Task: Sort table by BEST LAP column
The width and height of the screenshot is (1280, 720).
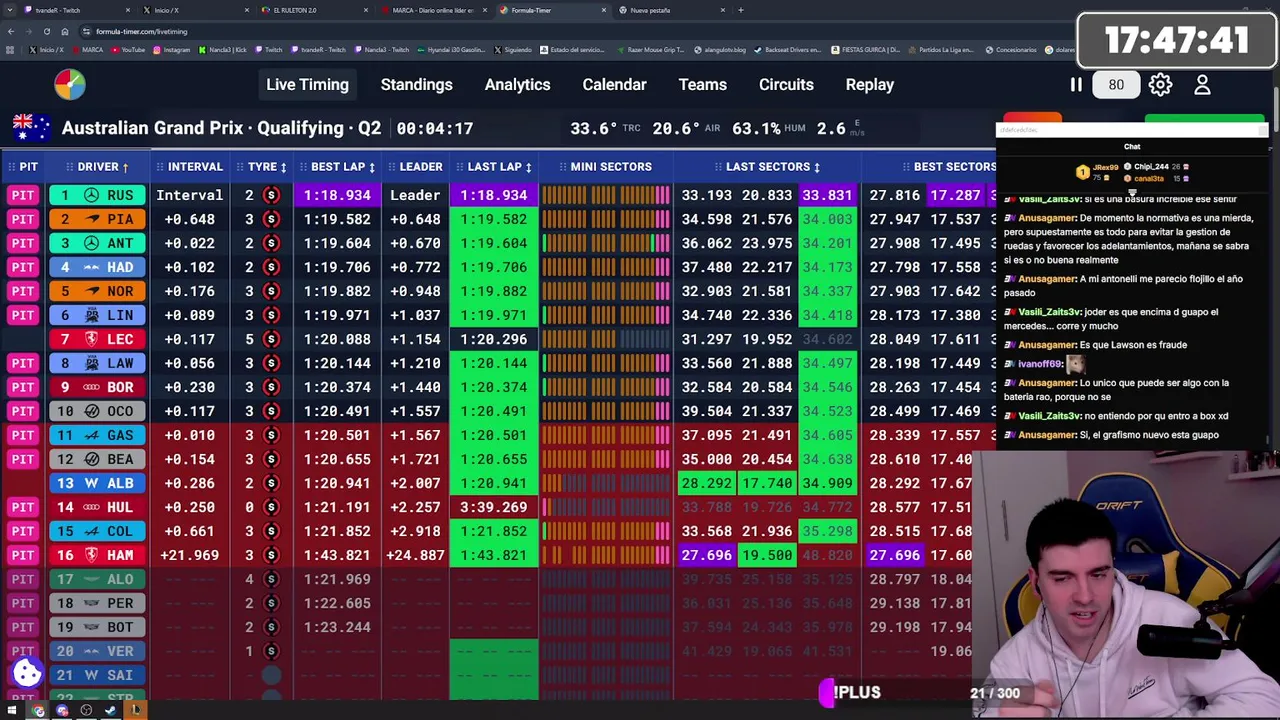Action: 338,167
